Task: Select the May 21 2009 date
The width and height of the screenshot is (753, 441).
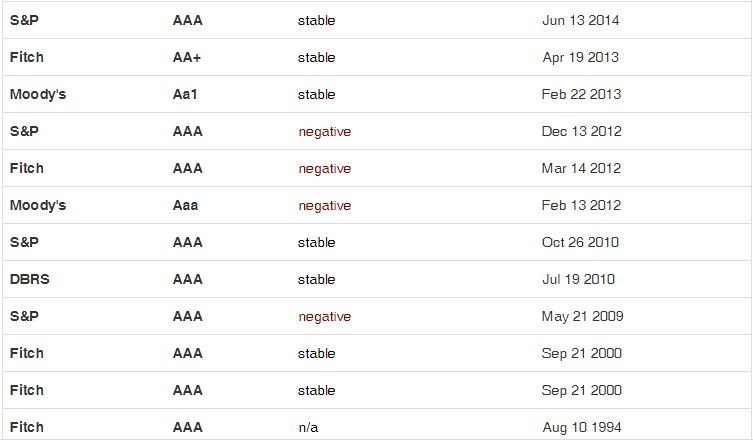Action: [583, 316]
